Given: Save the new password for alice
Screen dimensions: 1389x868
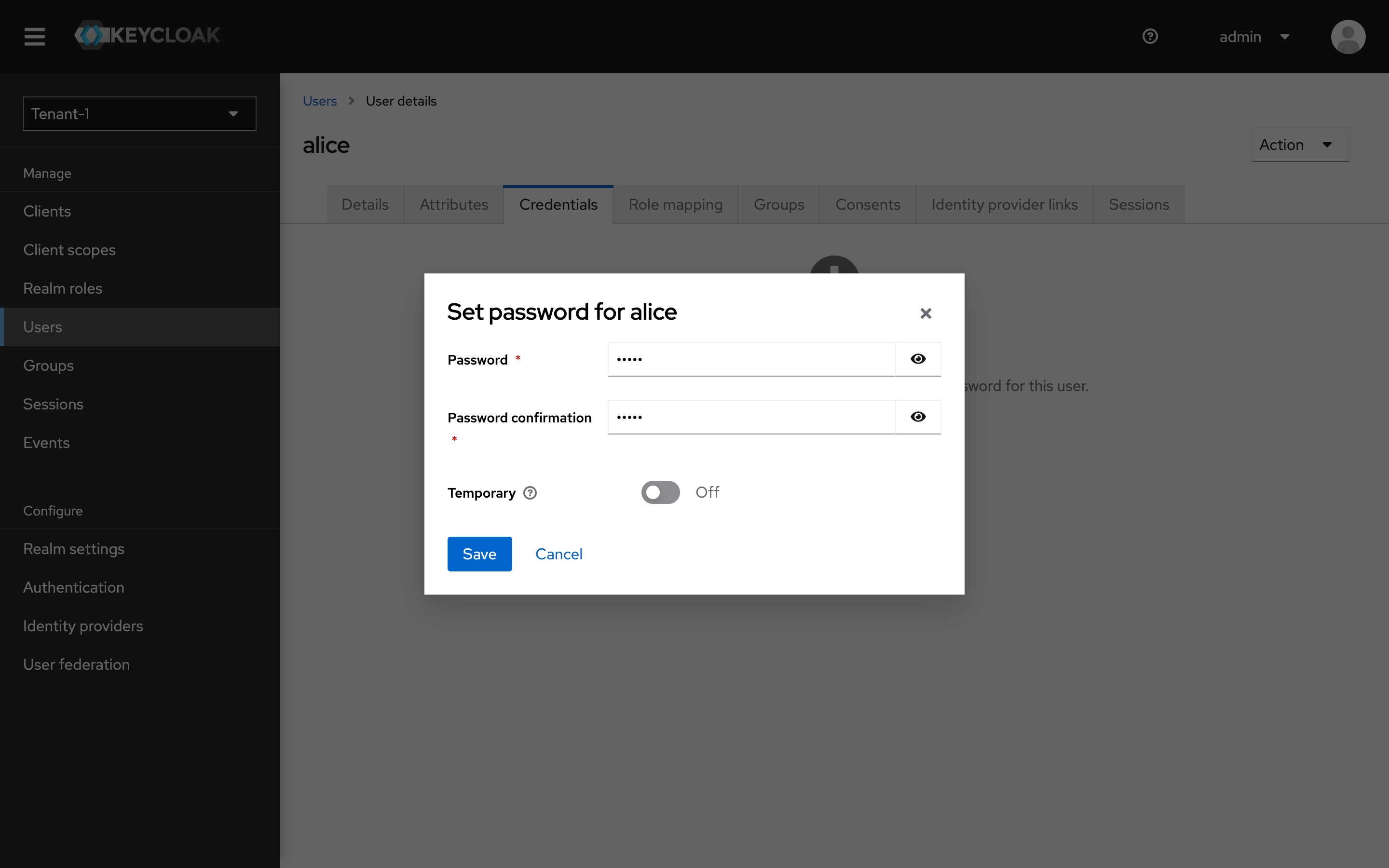Looking at the screenshot, I should (479, 554).
